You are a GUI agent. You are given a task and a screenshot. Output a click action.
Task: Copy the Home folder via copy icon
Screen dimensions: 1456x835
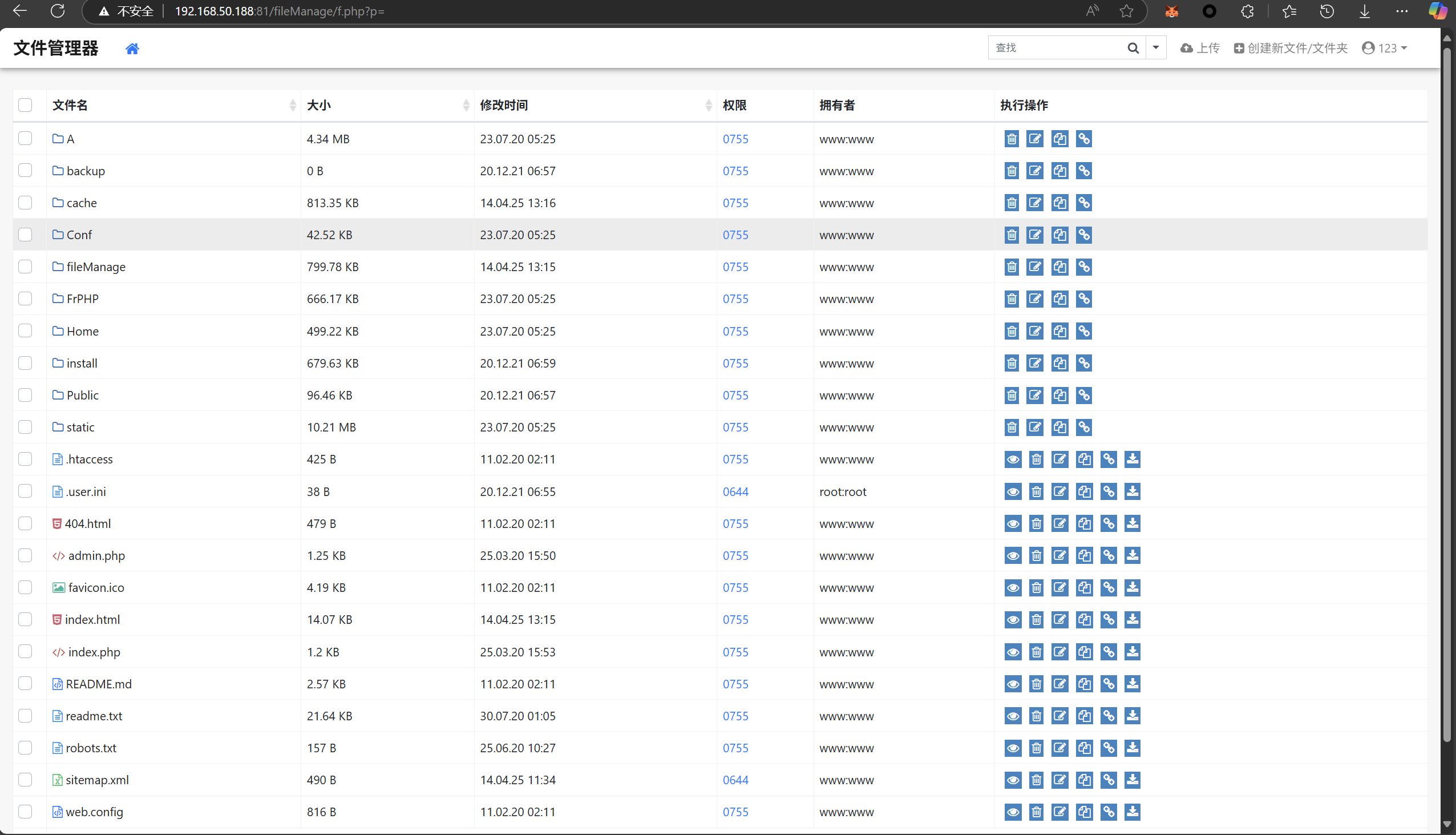(1059, 331)
